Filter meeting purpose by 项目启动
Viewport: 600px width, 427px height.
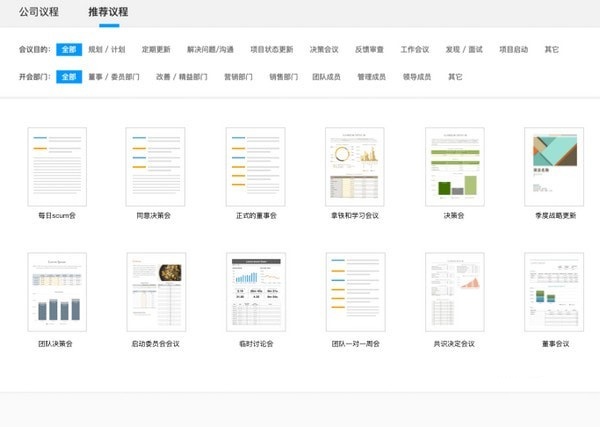[x=514, y=49]
